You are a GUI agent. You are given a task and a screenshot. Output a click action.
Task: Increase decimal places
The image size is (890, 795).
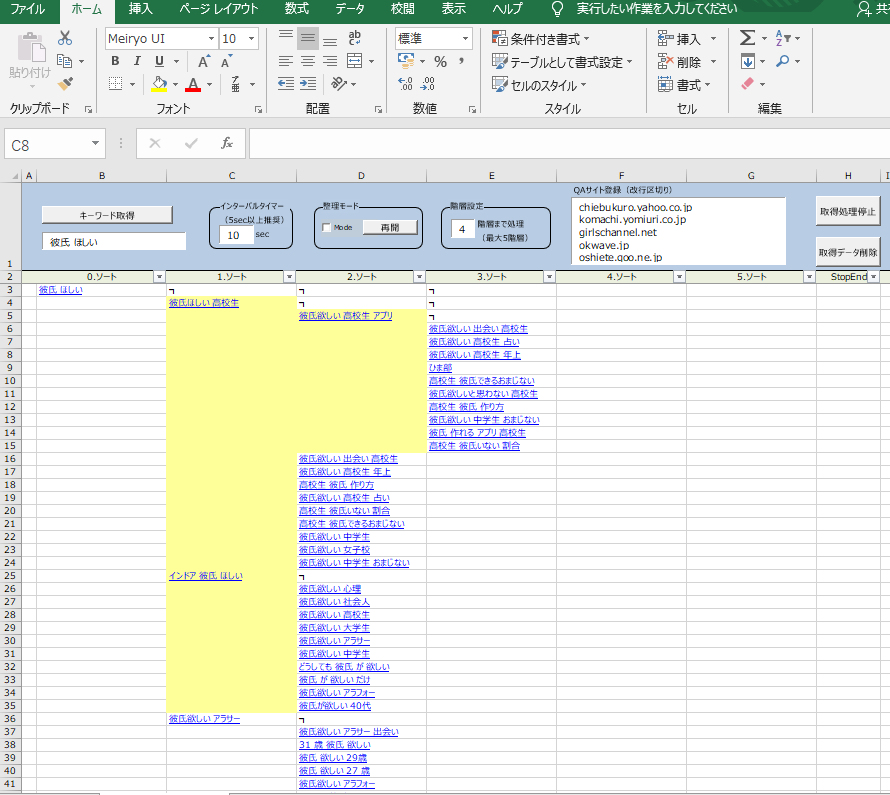tap(406, 84)
